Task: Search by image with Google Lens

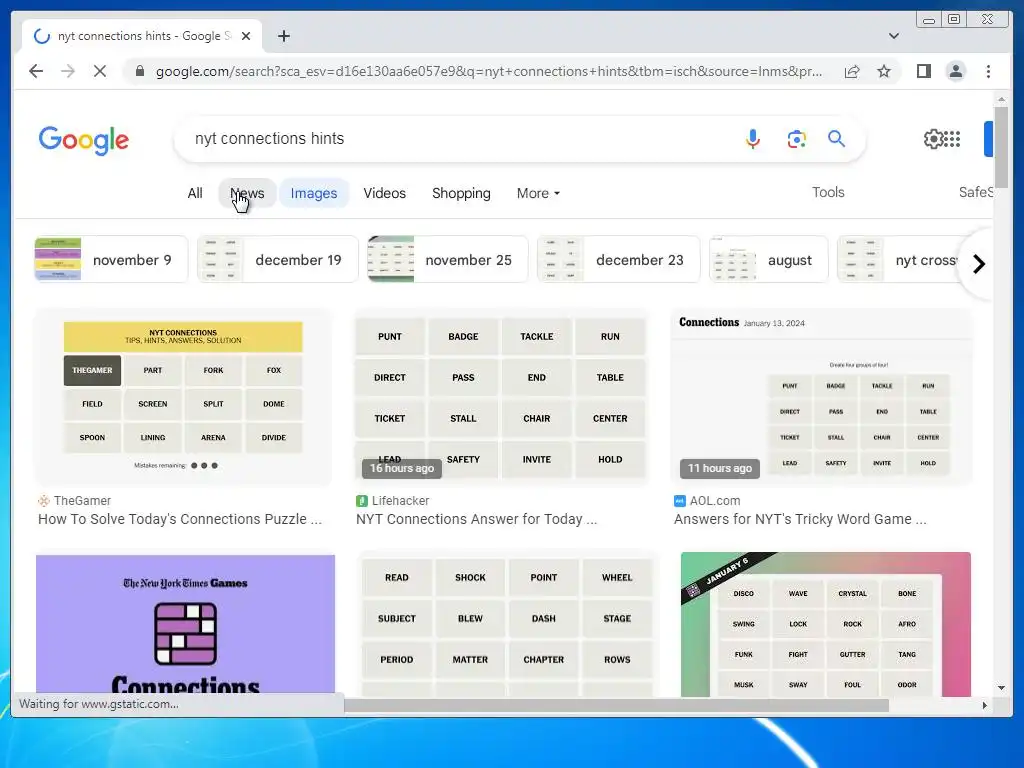Action: coord(796,138)
